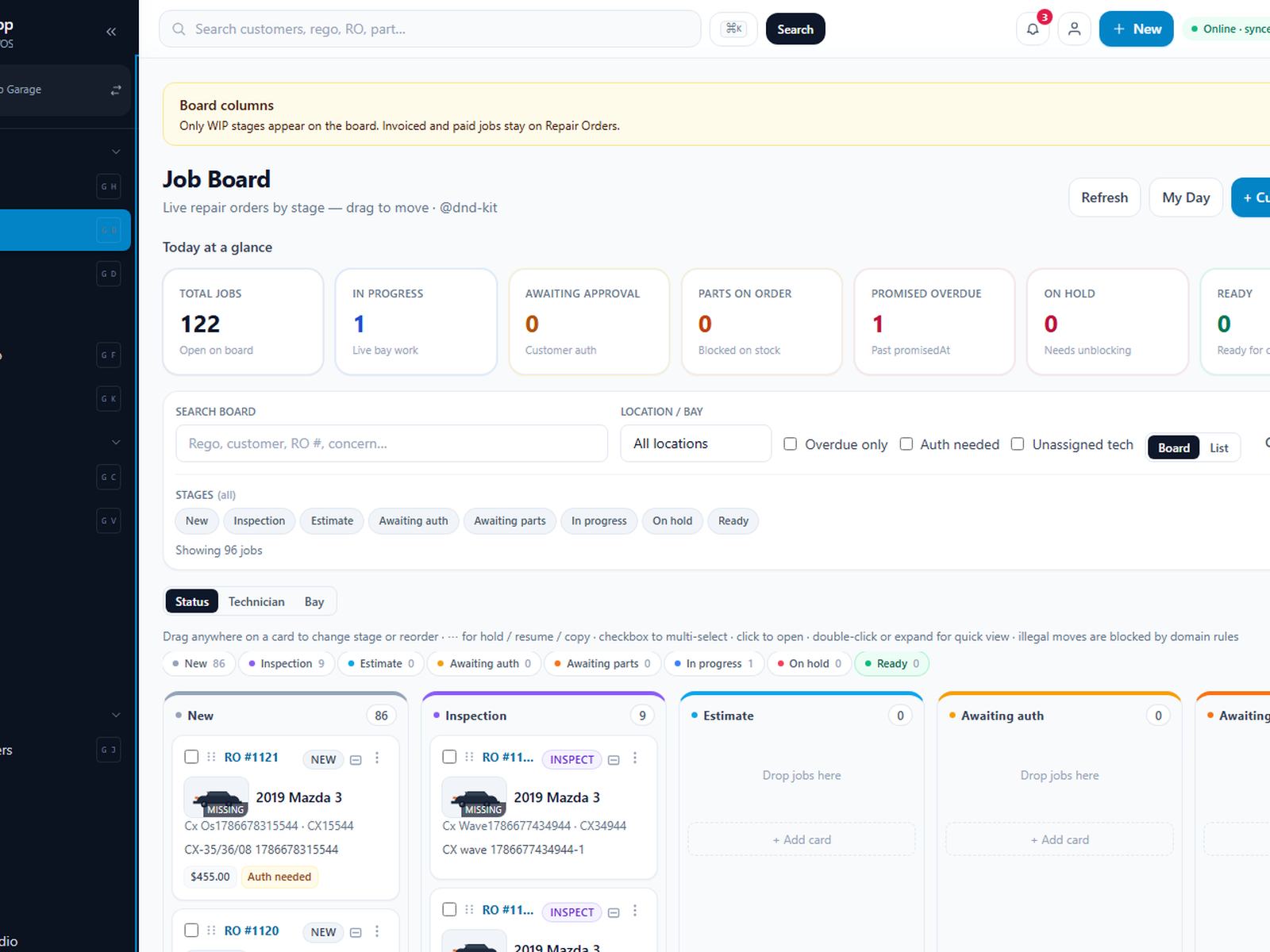Add a card in the Estimate column
1270x952 pixels.
[802, 839]
